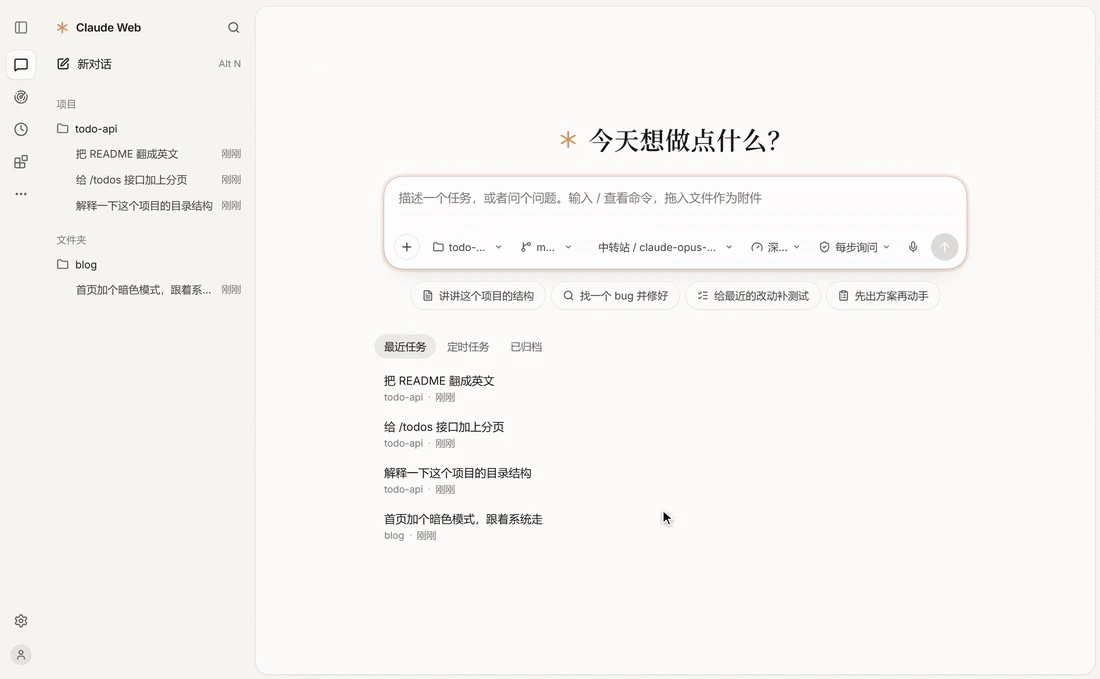This screenshot has height=679, width=1100.
Task: Click the search magnifier in sidebar header
Action: click(234, 27)
